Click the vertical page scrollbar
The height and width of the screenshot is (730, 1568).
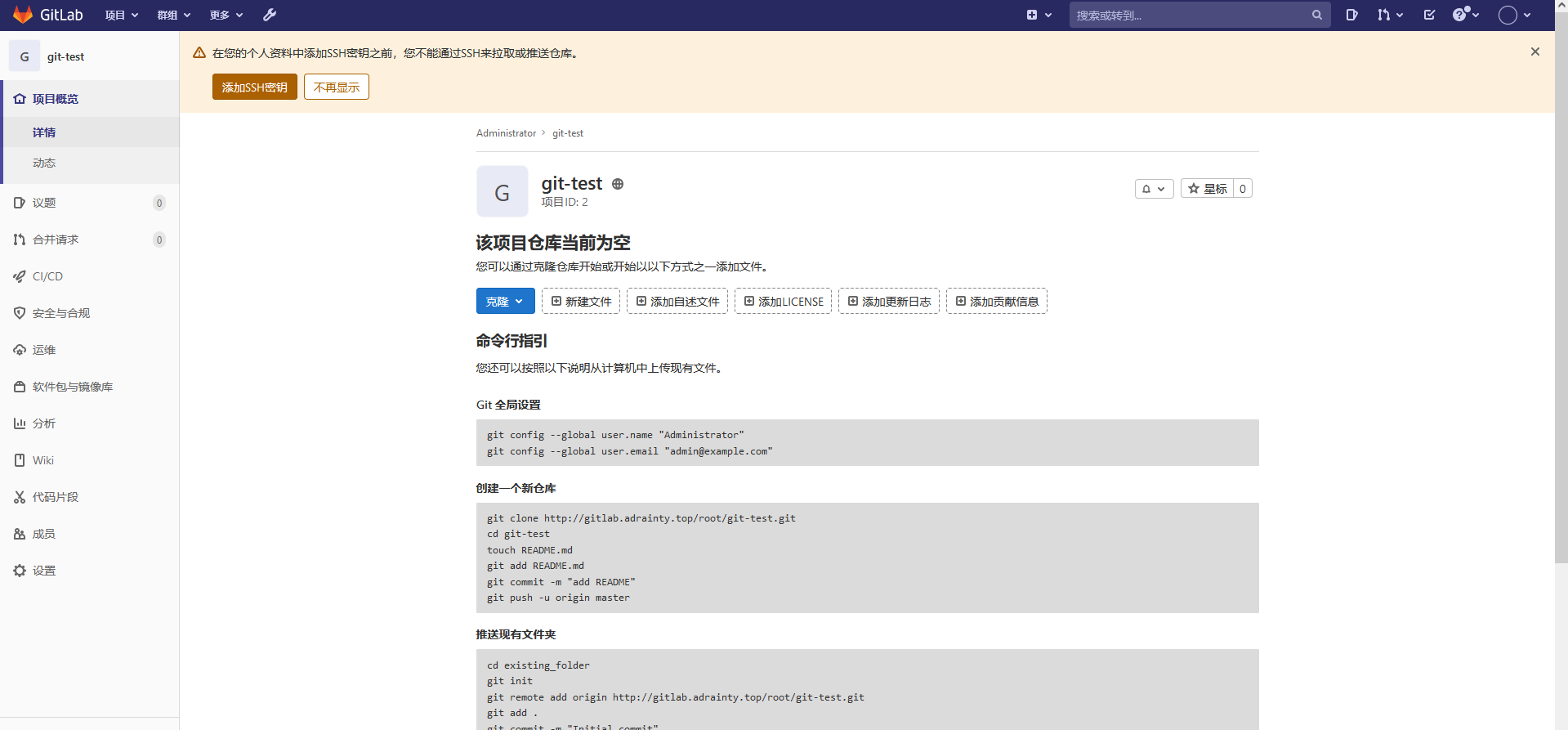(1561, 286)
